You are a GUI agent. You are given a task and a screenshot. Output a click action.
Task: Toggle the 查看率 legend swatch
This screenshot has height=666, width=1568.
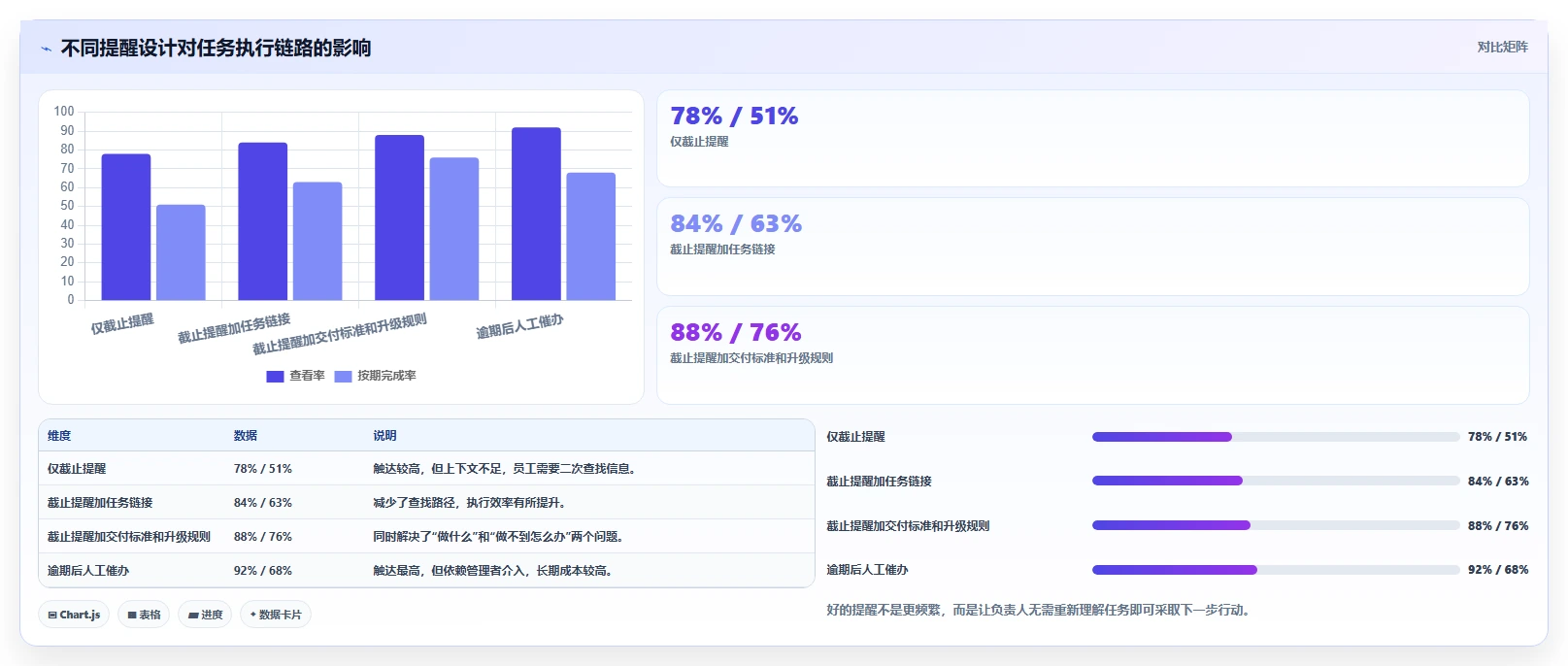(275, 376)
